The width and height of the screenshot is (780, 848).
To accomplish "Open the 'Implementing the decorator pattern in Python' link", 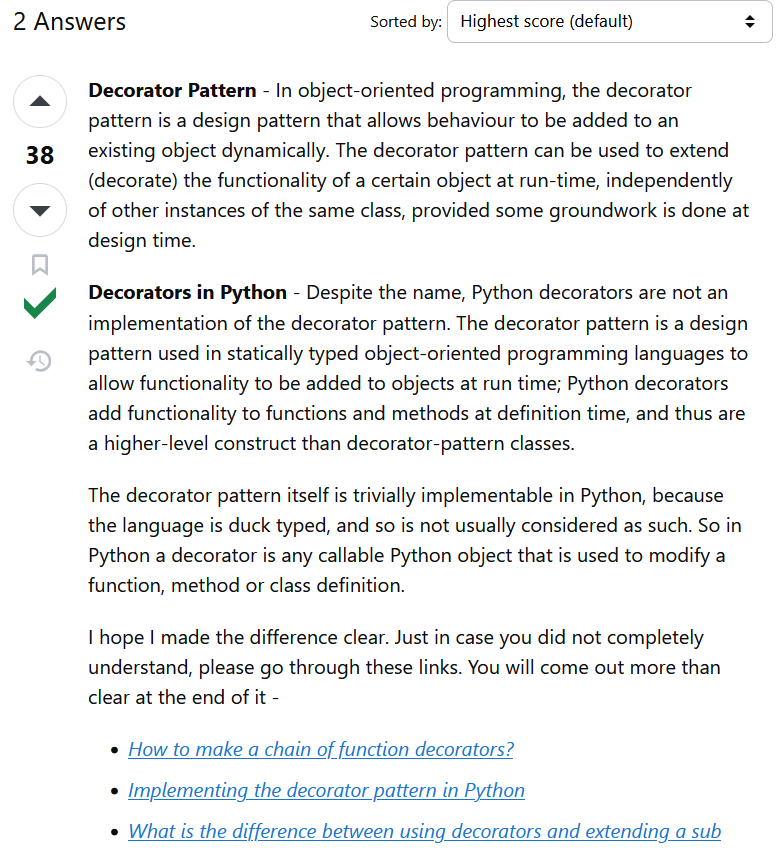I will click(x=326, y=790).
